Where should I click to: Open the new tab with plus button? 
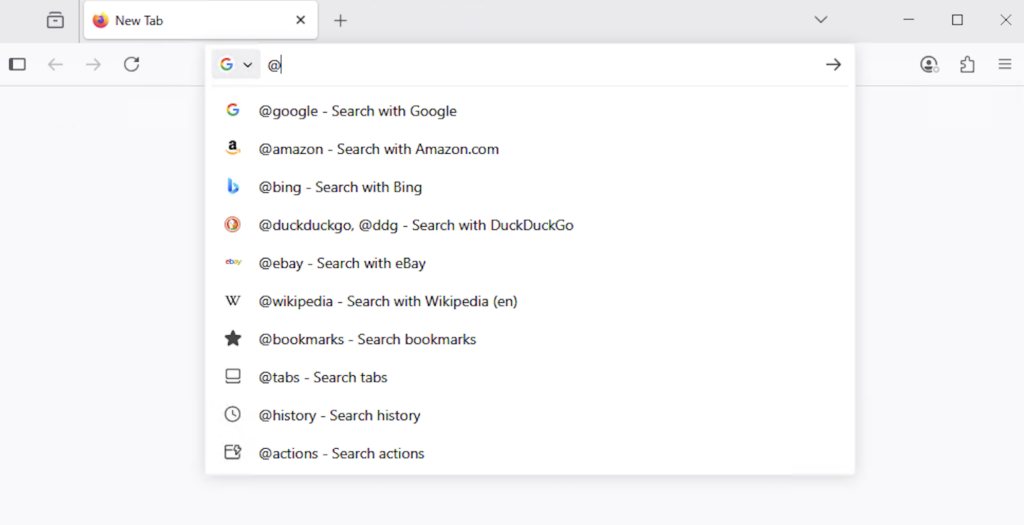tap(340, 20)
